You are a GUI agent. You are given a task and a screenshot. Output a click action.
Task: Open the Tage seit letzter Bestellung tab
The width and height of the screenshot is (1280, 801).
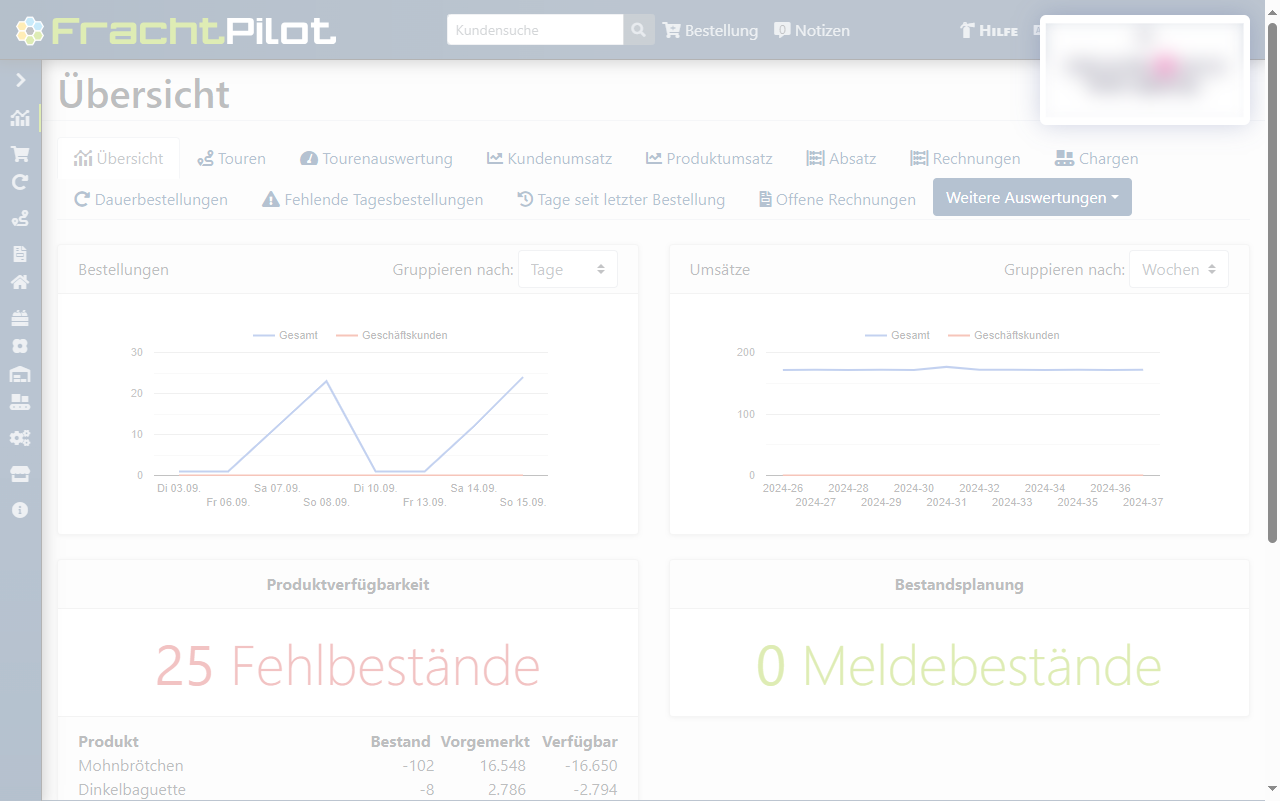621,199
